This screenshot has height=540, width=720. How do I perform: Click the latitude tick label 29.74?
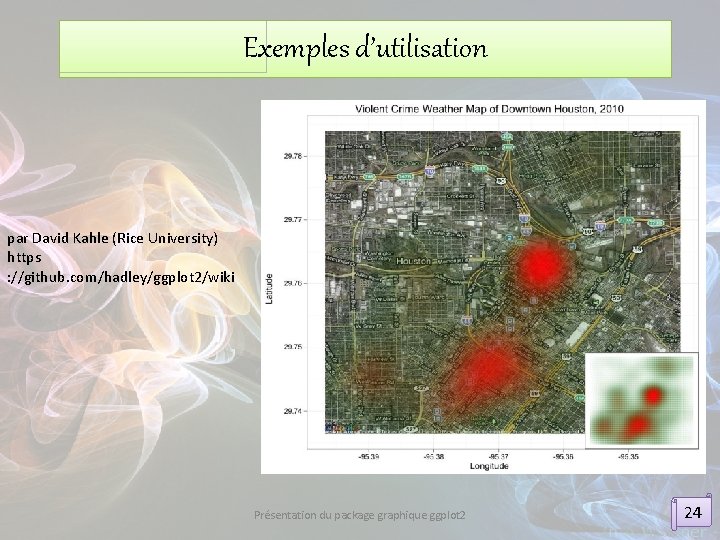tap(293, 411)
